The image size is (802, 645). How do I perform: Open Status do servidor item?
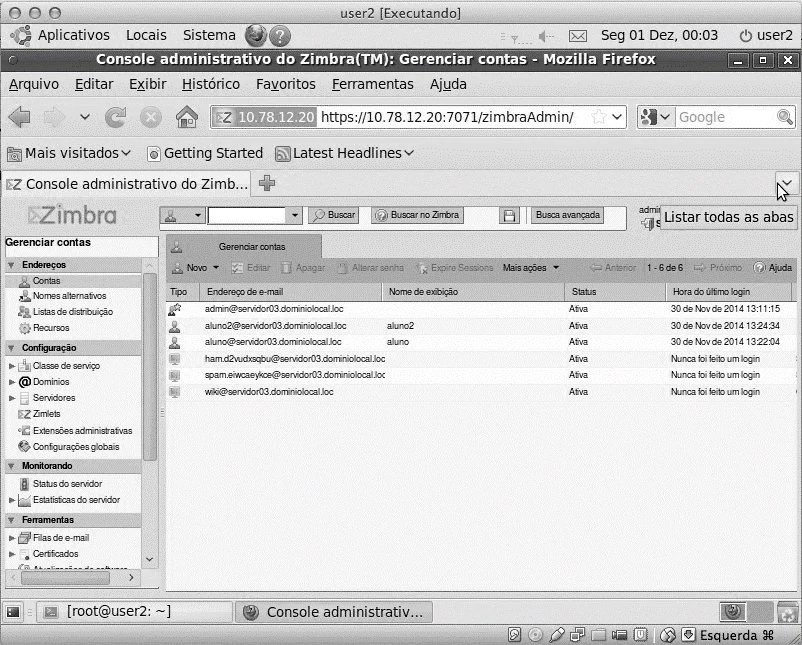coord(67,483)
